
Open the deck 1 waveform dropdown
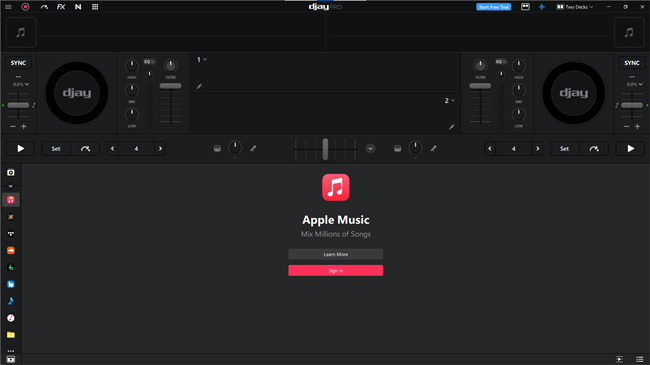(202, 60)
